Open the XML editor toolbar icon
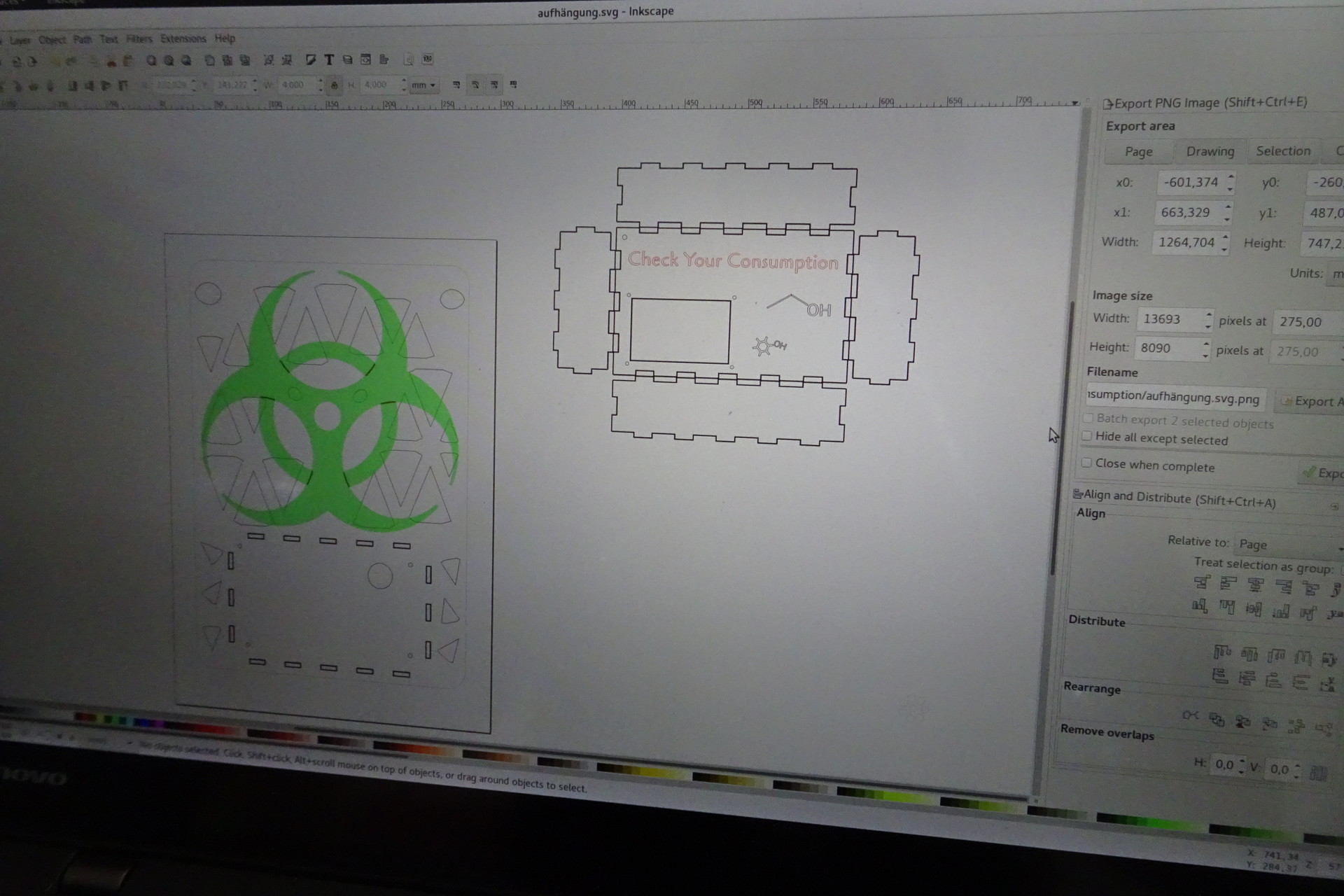This screenshot has height=896, width=1344. tap(365, 59)
